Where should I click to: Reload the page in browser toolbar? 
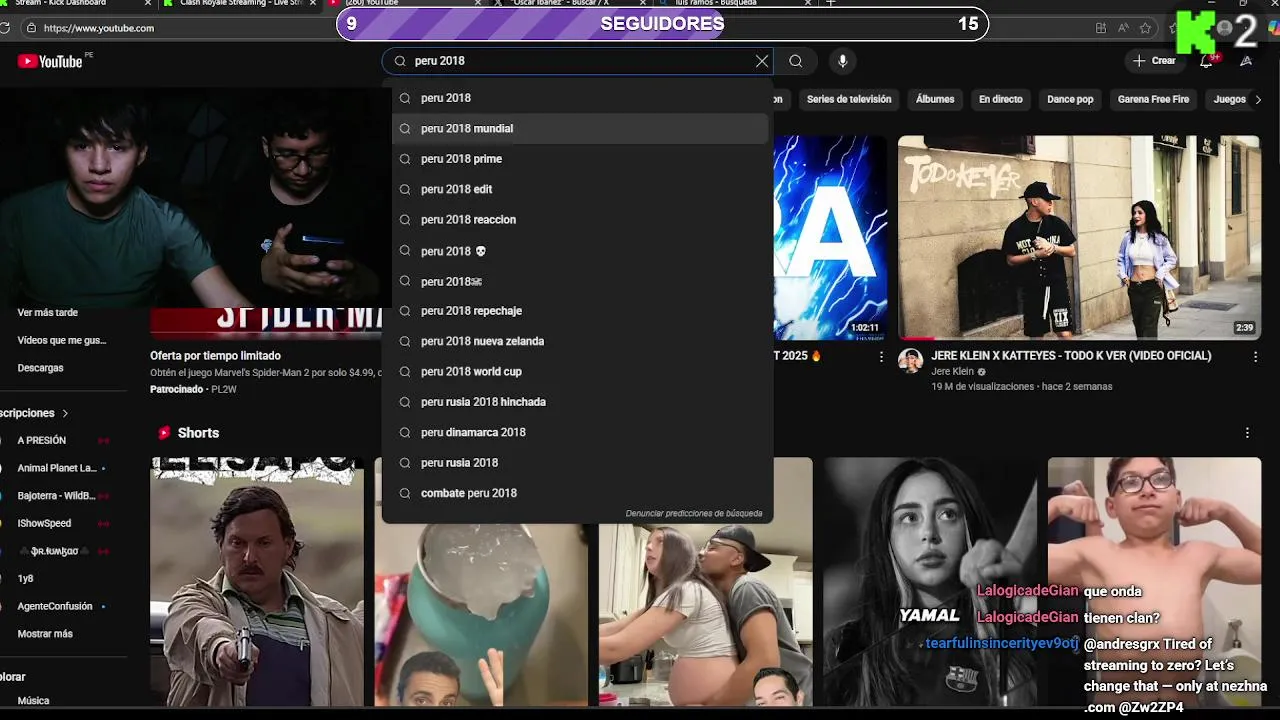tap(5, 28)
